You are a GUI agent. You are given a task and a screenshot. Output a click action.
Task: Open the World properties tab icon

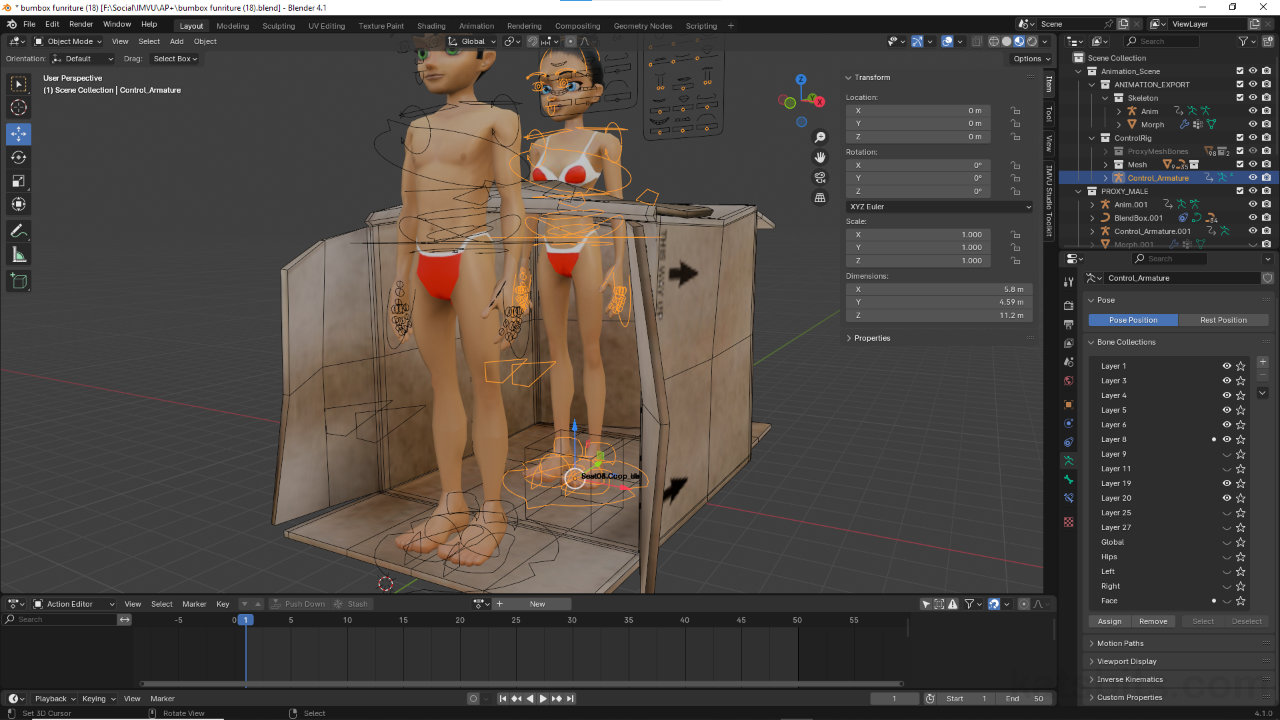1069,381
